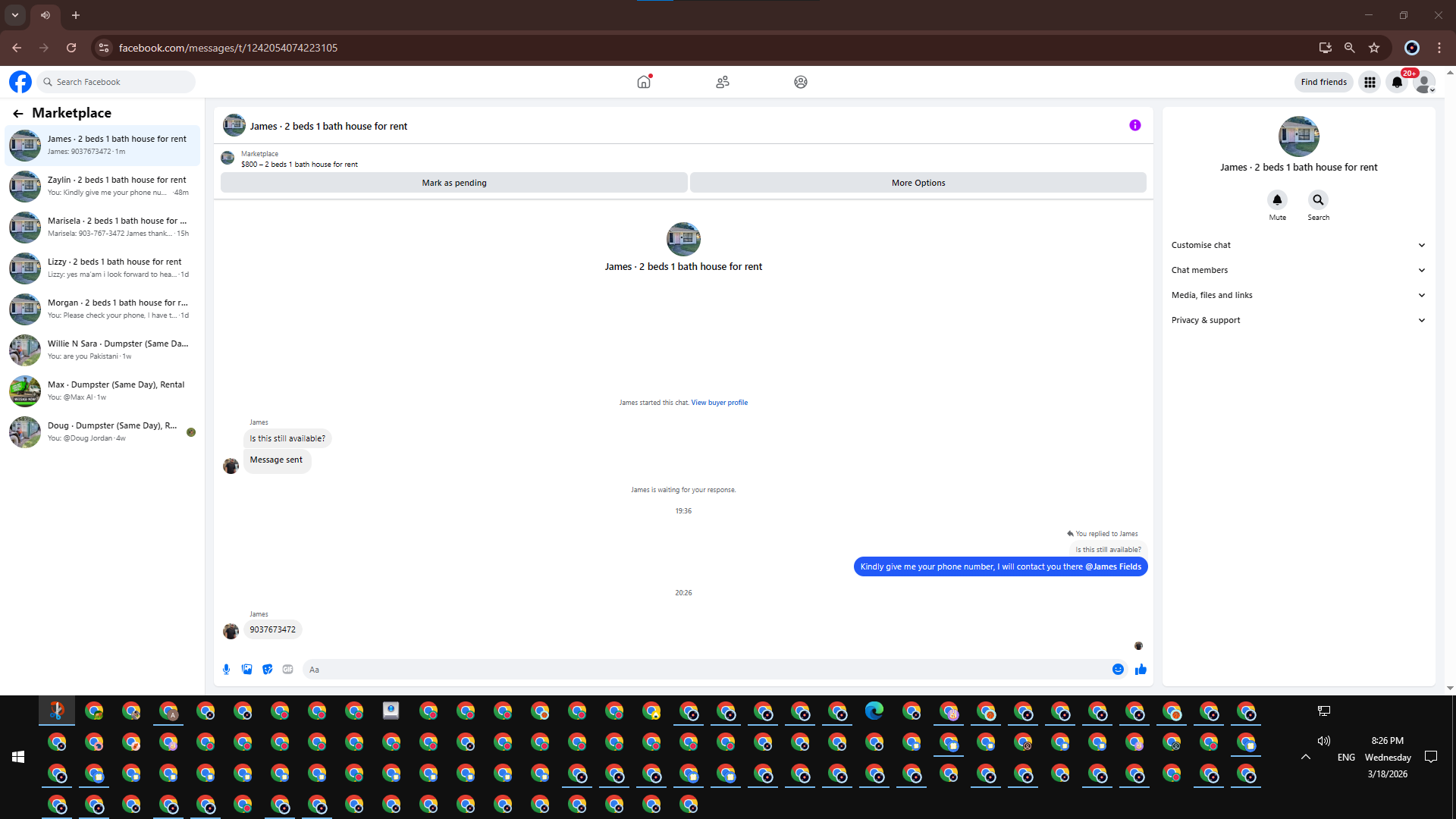Click the voice clip microphone icon
Screen dimensions: 1456x819
tap(226, 670)
